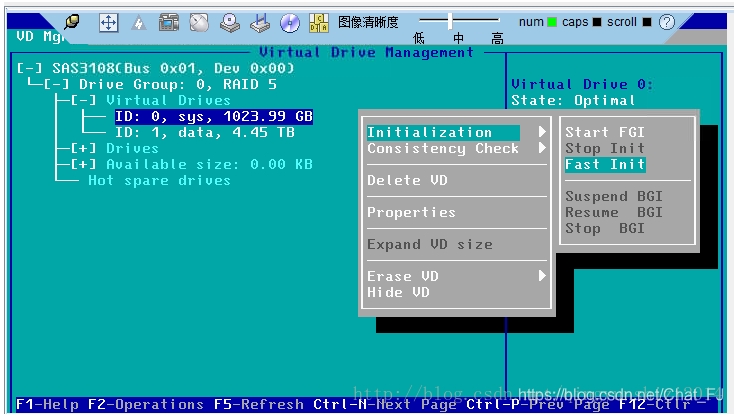Click Start FGI in the submenu
Viewport: 734px width, 414px height.
(605, 132)
